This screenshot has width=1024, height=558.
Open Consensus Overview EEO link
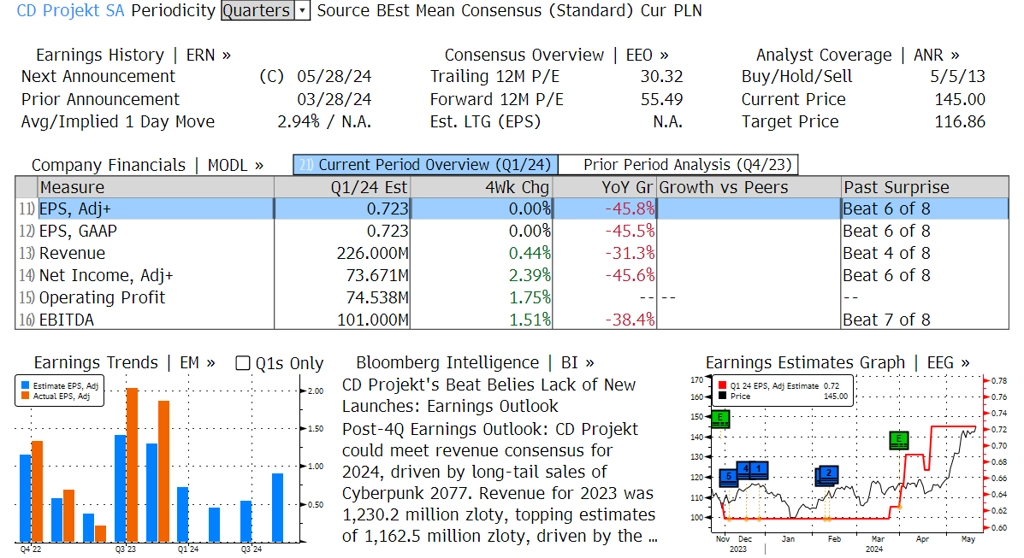556,55
